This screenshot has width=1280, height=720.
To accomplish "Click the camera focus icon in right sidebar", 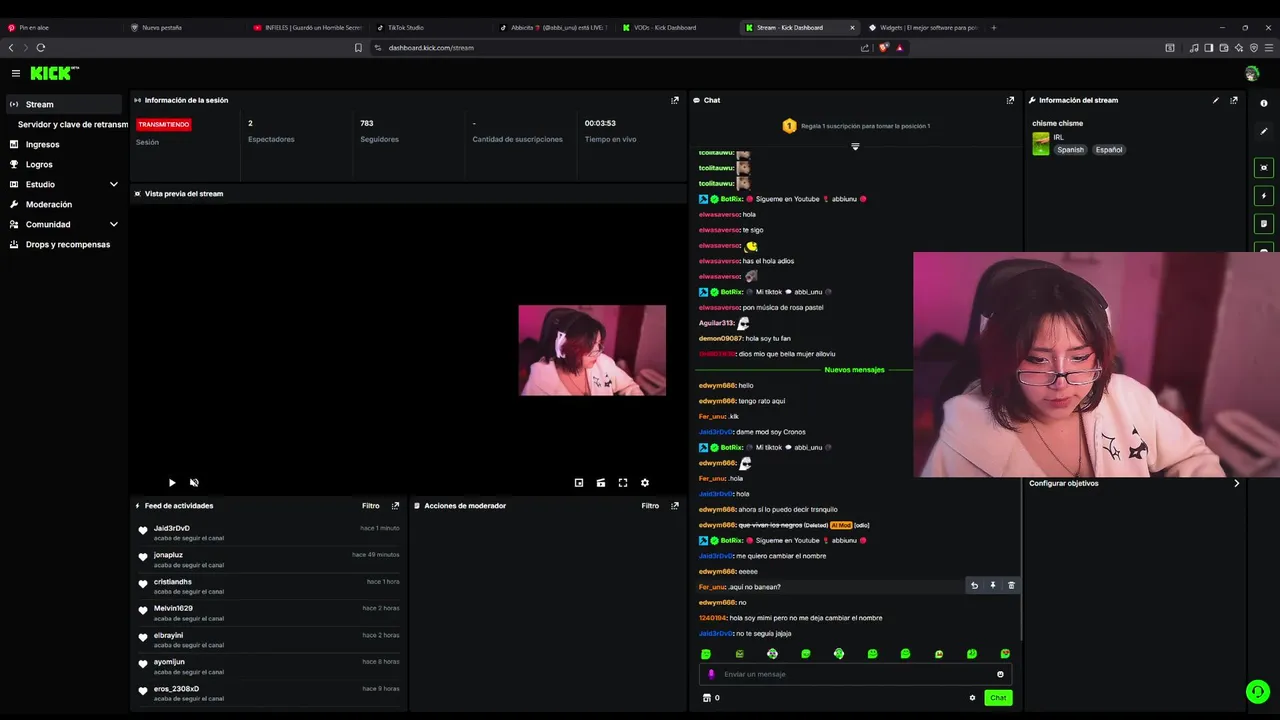I will pyautogui.click(x=1264, y=168).
